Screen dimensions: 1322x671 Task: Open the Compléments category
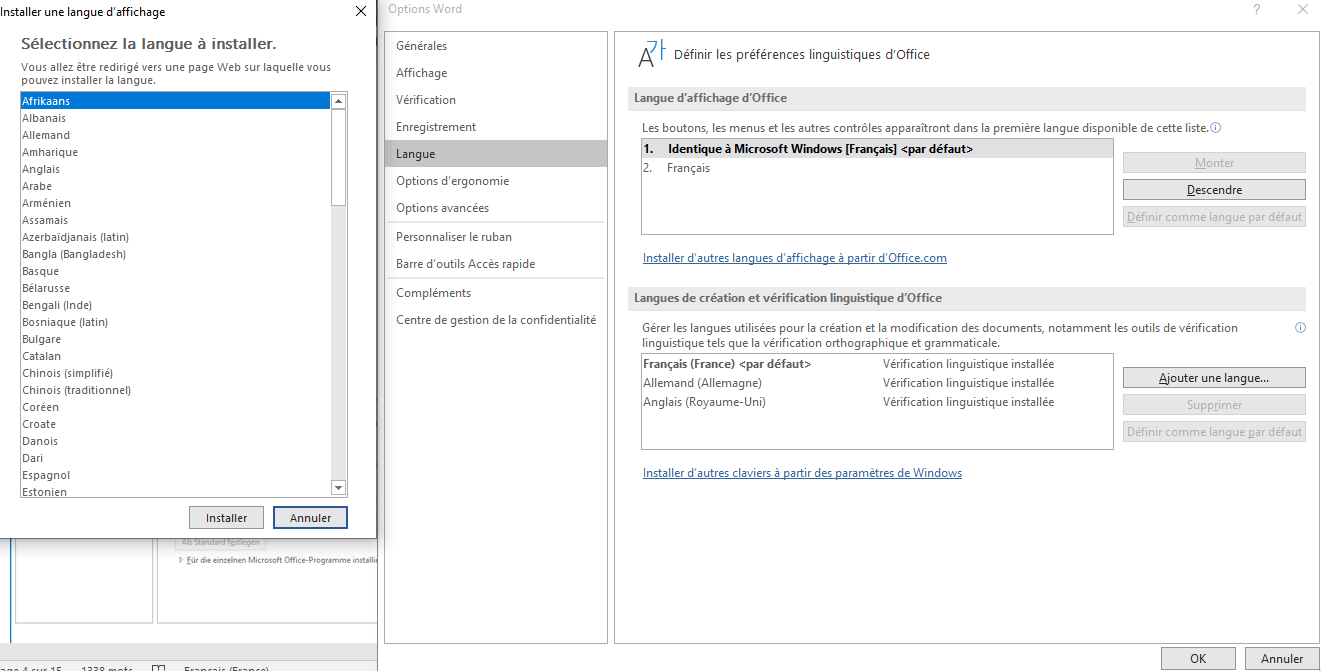pyautogui.click(x=495, y=293)
